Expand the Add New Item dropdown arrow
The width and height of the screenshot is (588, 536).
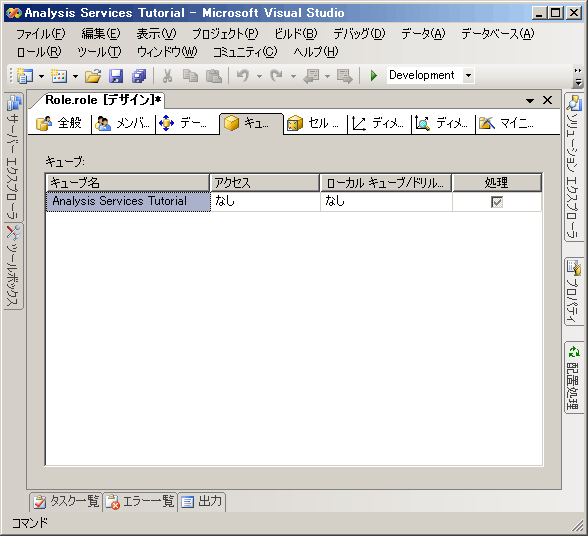pos(75,76)
